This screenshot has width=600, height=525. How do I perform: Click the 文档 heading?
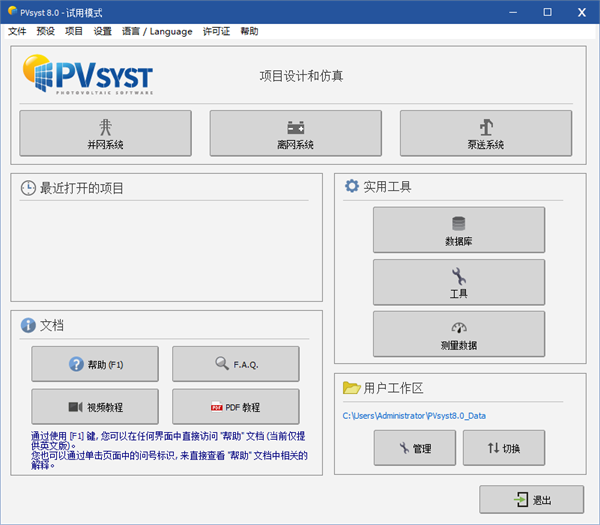[52, 325]
